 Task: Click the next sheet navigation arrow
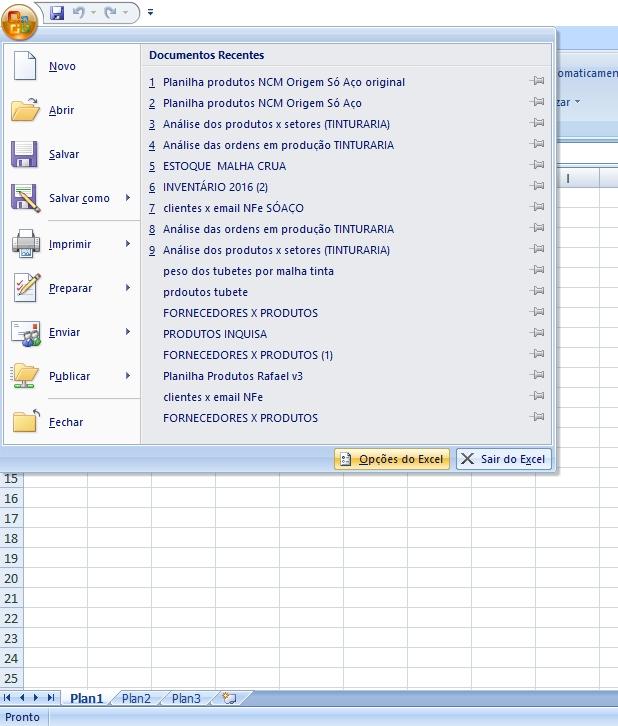click(36, 697)
